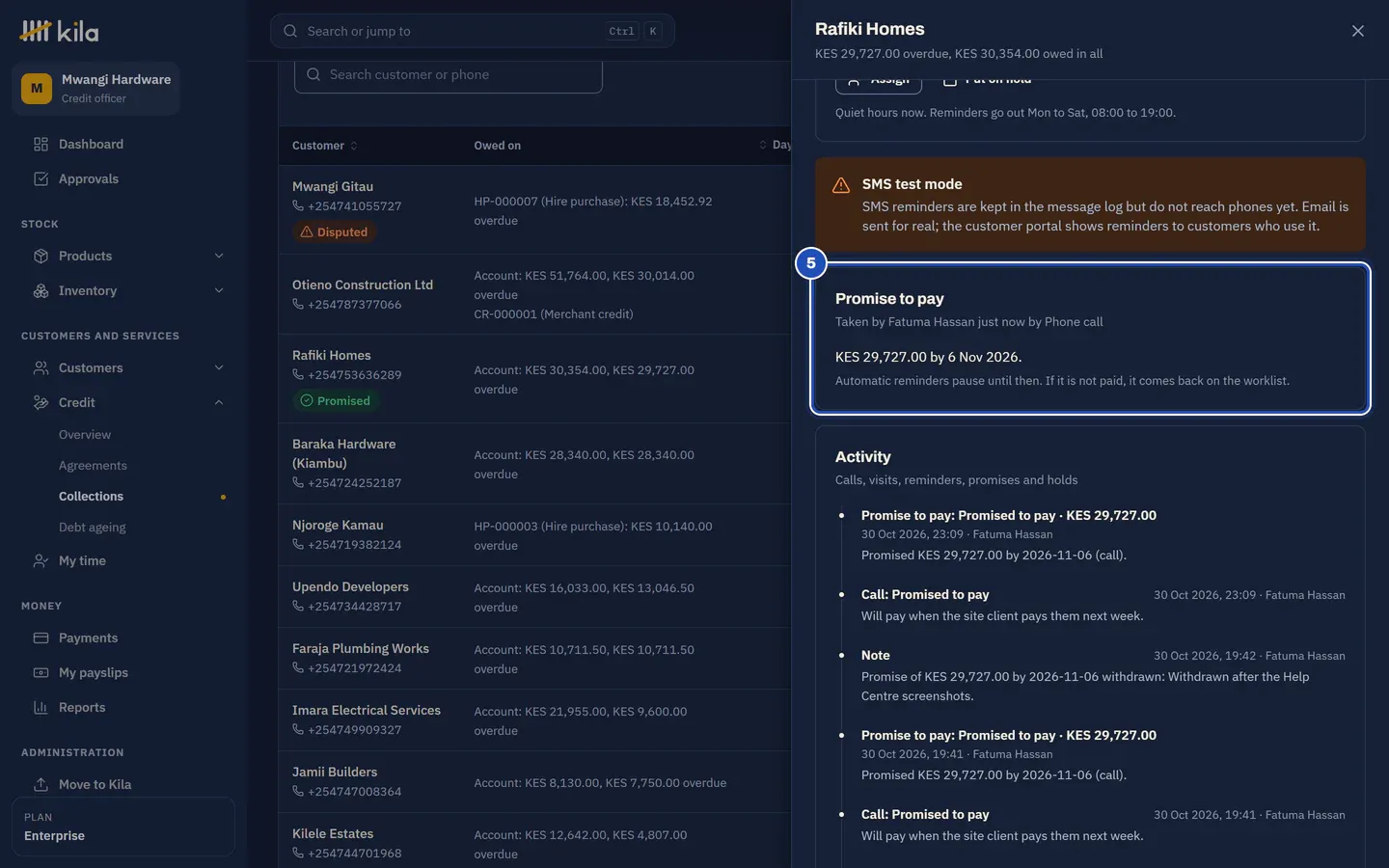1389x868 pixels.
Task: Open the Credit Overview page
Action: 85,434
